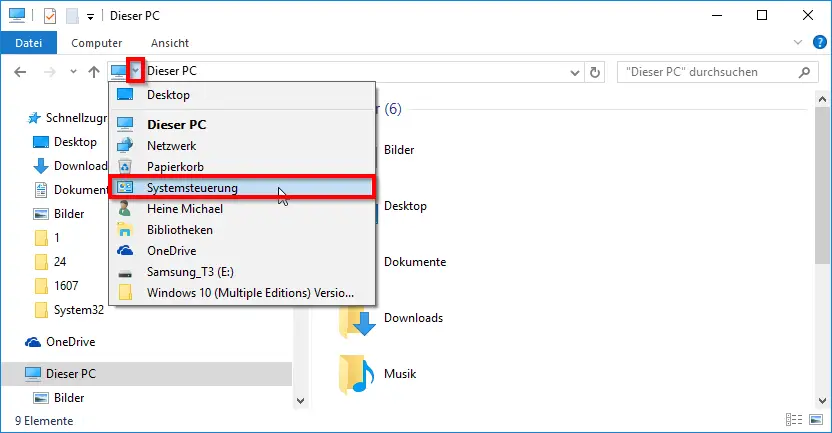
Task: Choose Samsung_T3 (E:) from the dropdown list
Action: pyautogui.click(x=242, y=272)
